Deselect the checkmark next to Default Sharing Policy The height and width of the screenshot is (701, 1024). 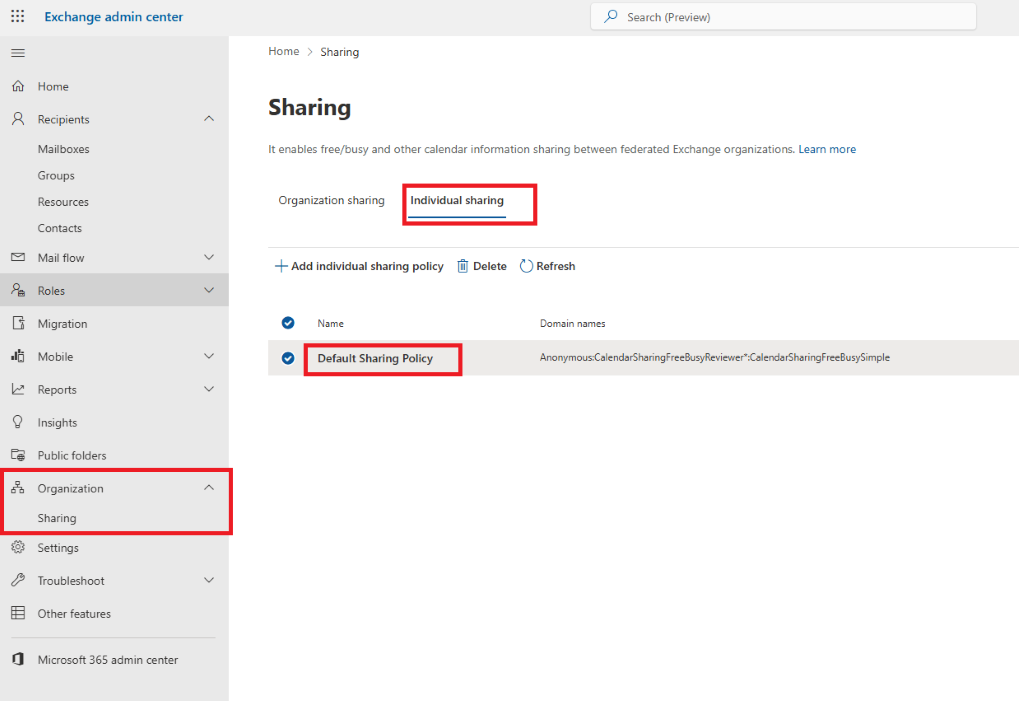click(x=288, y=358)
